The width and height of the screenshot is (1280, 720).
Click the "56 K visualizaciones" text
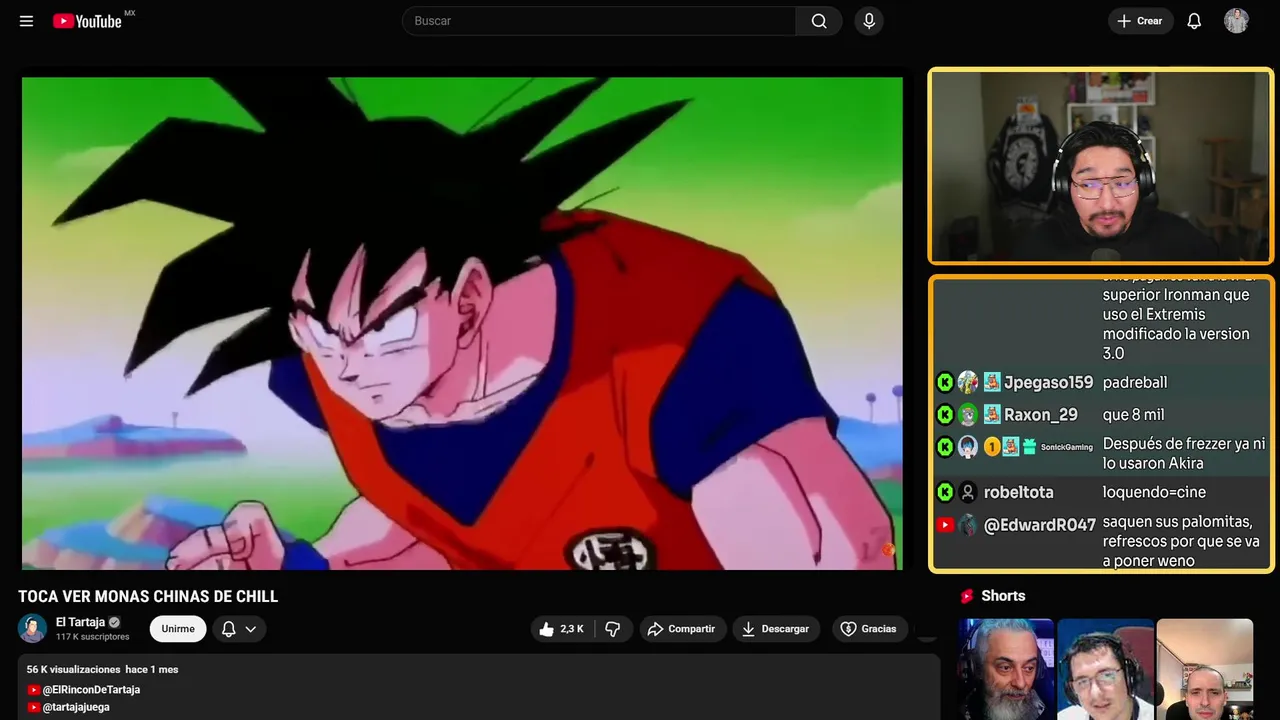tap(74, 669)
